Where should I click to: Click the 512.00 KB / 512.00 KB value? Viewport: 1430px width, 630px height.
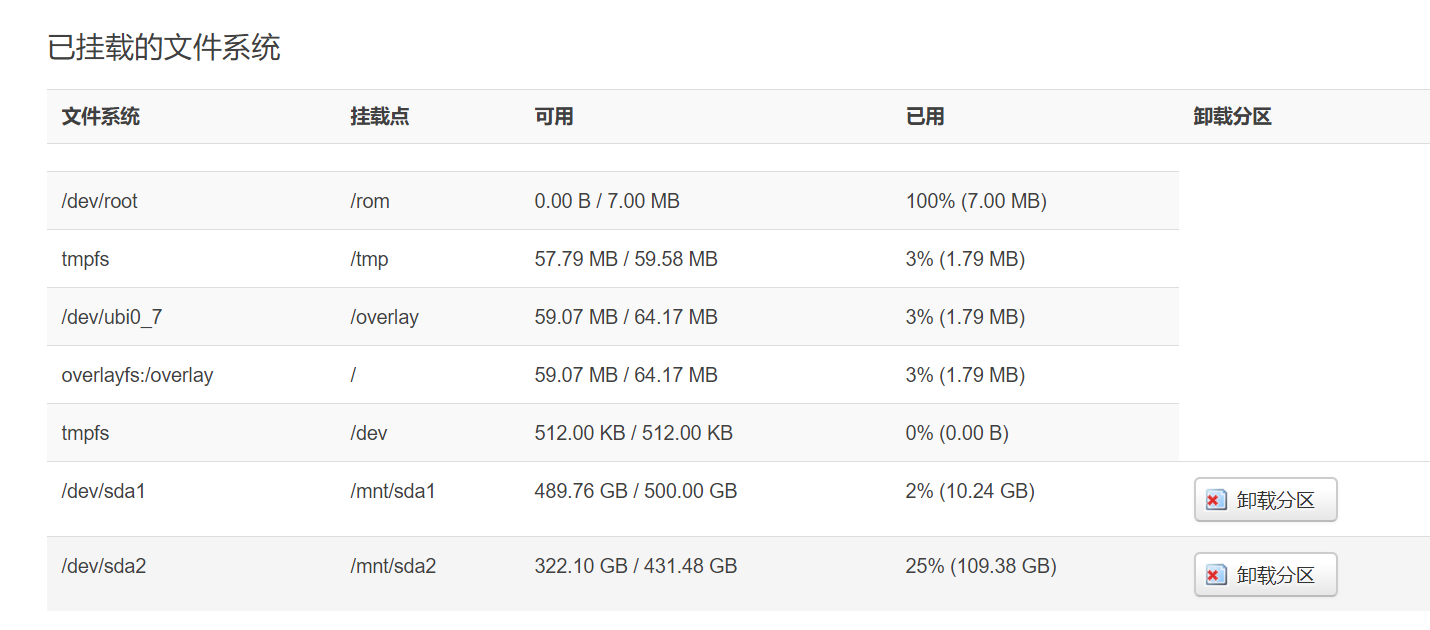[x=634, y=433]
